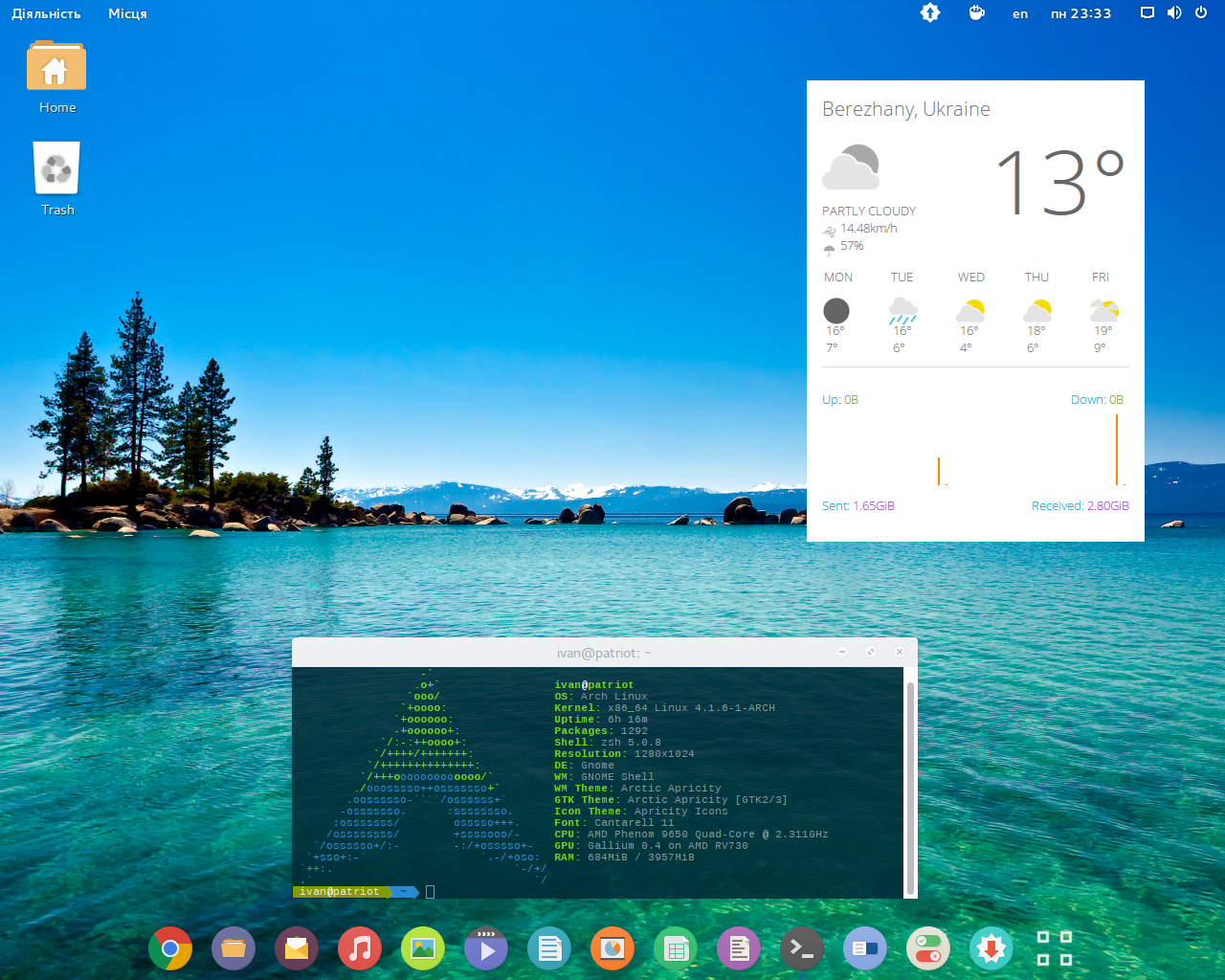Select the FRI forecast icon

pos(1104,310)
